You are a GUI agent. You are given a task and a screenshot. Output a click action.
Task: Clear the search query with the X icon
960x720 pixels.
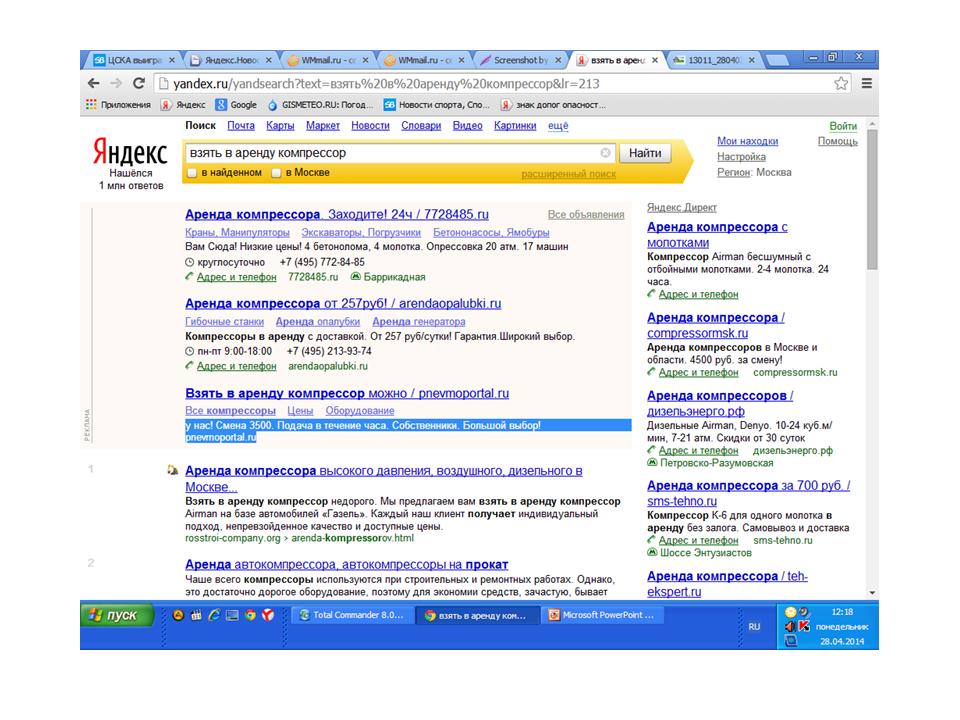(x=605, y=152)
